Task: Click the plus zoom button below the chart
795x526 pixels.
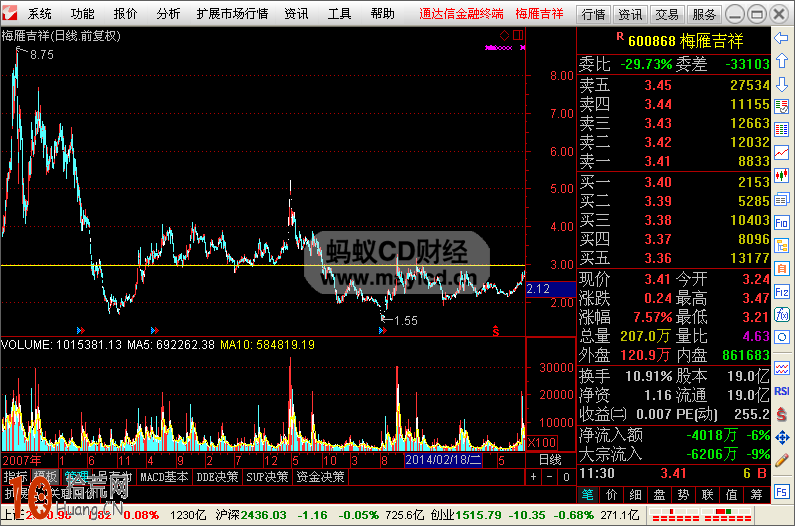Action: pyautogui.click(x=533, y=477)
